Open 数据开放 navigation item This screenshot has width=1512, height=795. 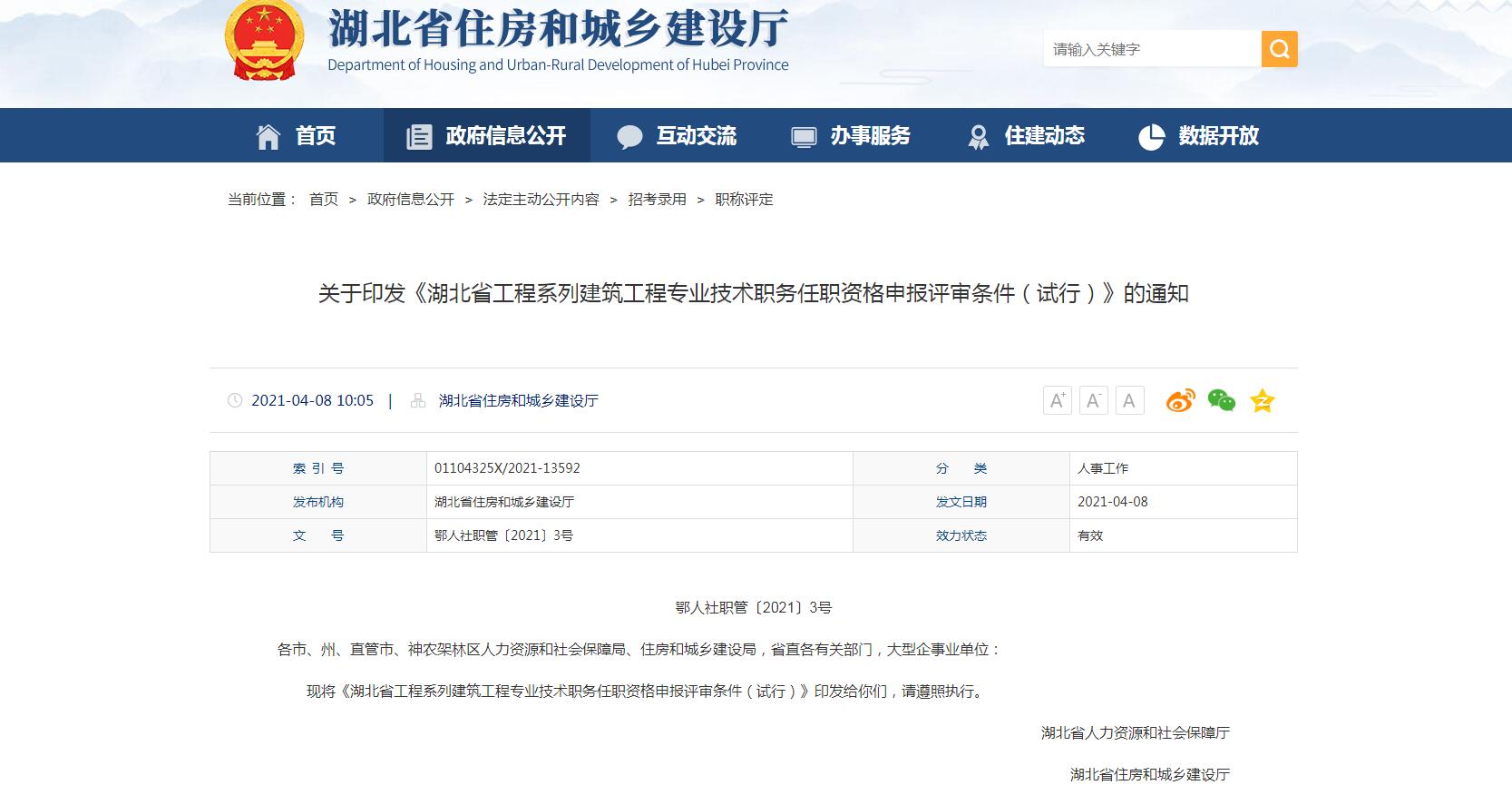point(1198,136)
